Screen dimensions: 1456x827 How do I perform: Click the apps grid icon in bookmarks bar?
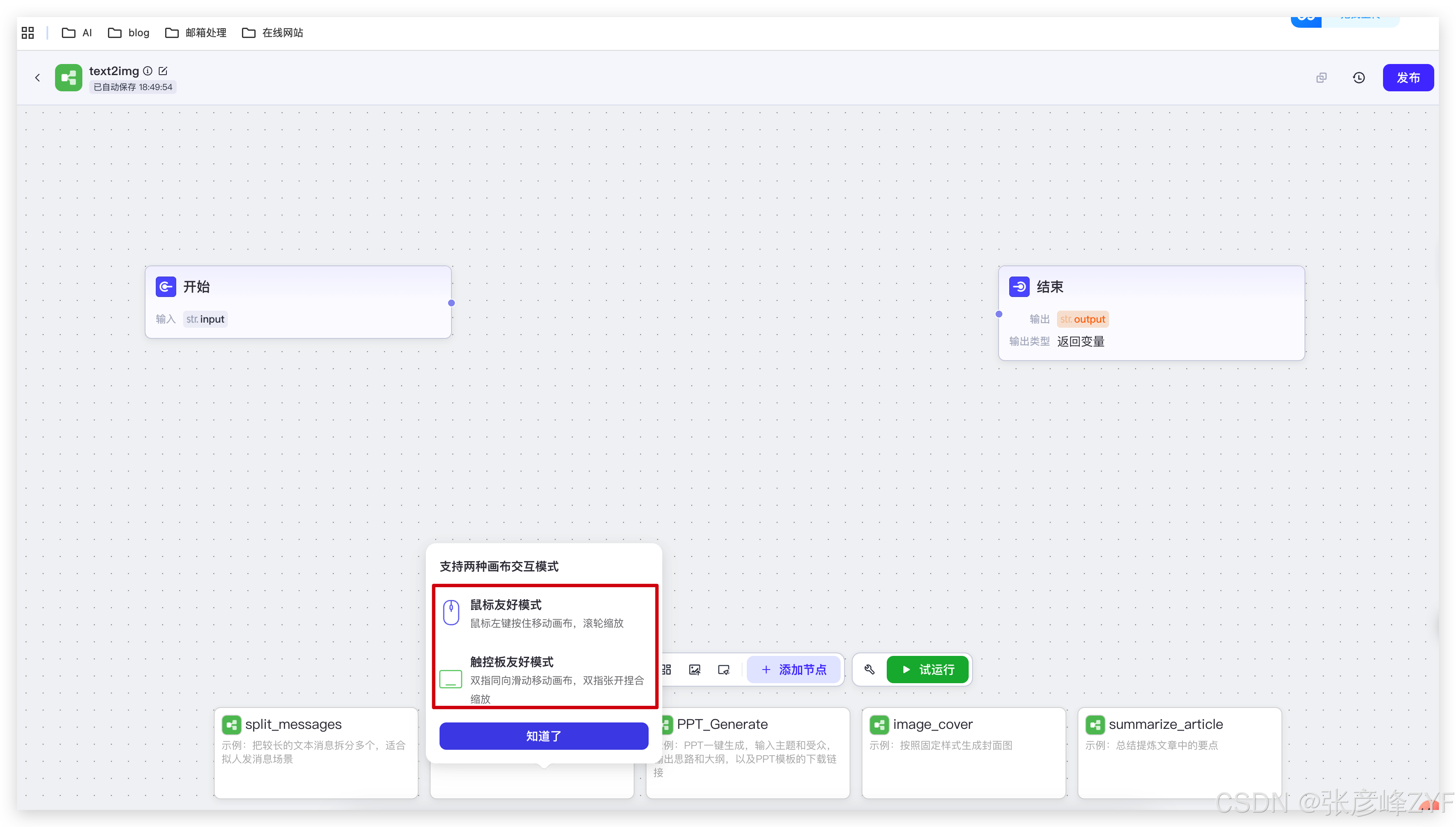point(28,33)
